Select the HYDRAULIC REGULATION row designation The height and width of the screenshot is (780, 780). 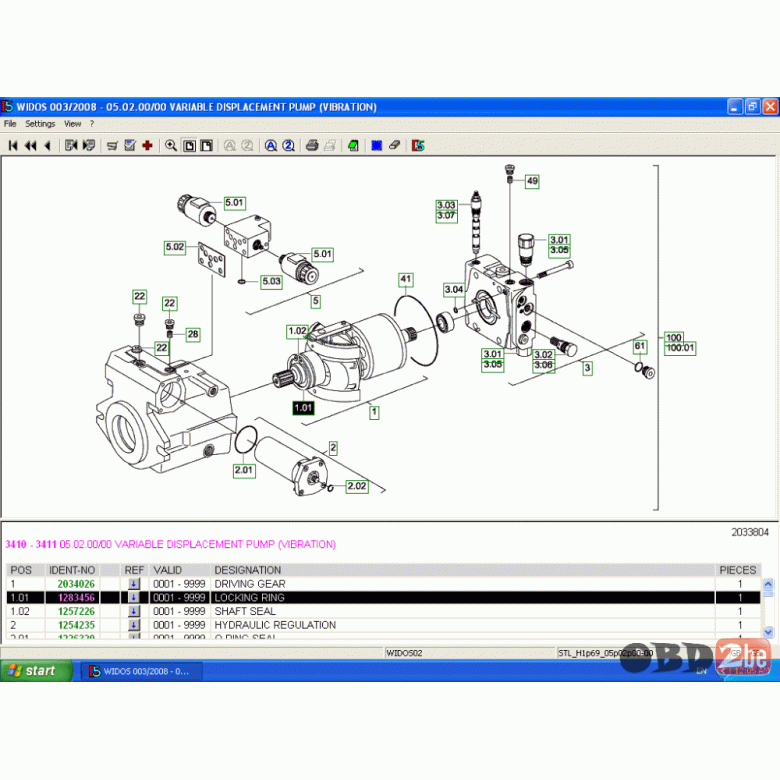[x=275, y=625]
